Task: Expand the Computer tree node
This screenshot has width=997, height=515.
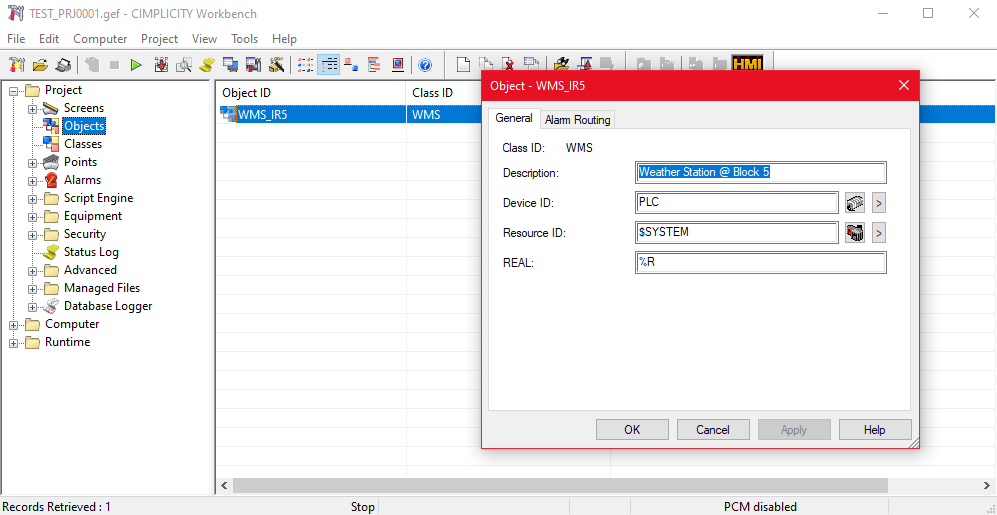Action: [x=13, y=326]
